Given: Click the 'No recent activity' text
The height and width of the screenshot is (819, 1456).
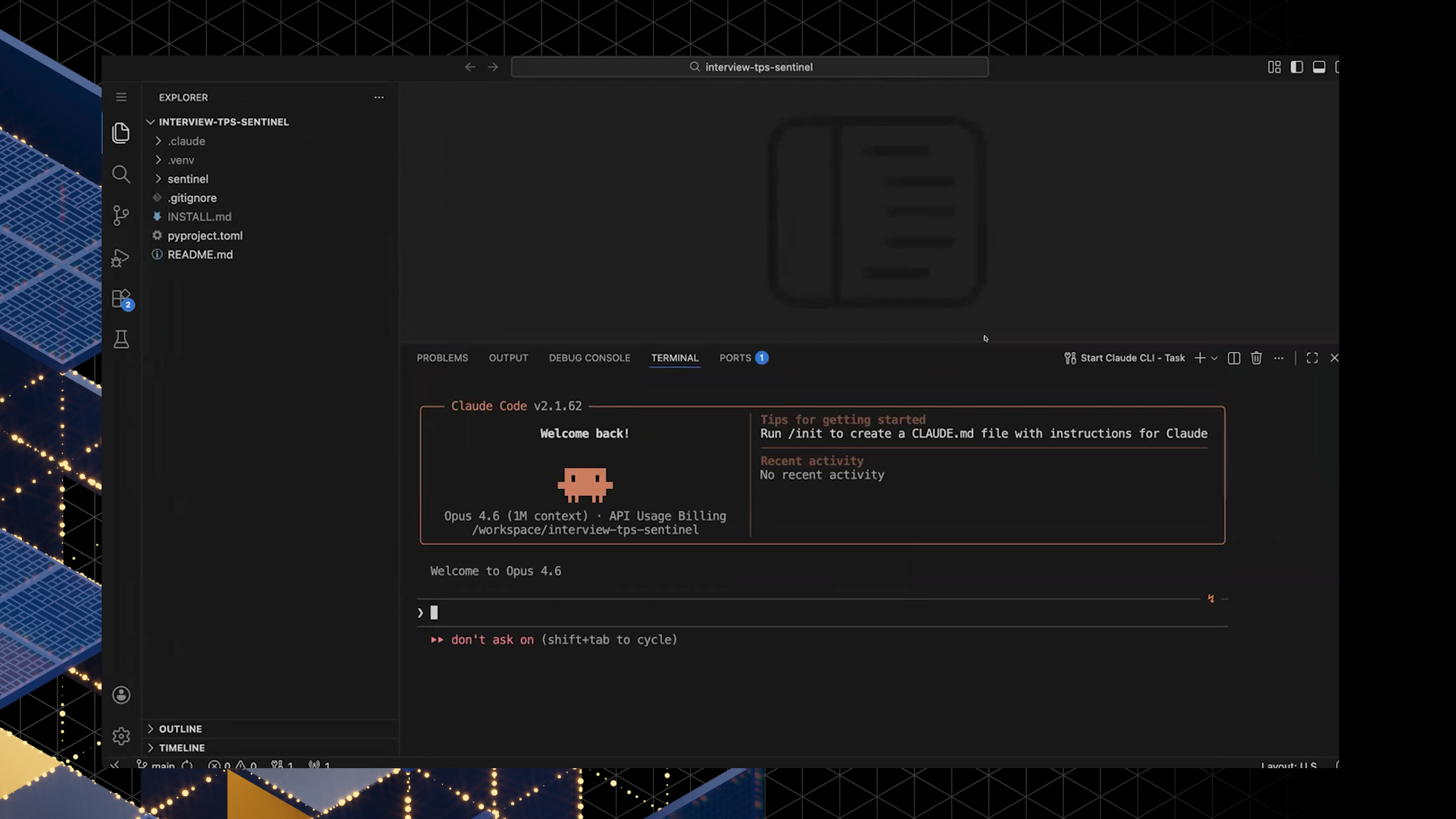Looking at the screenshot, I should pos(822,475).
